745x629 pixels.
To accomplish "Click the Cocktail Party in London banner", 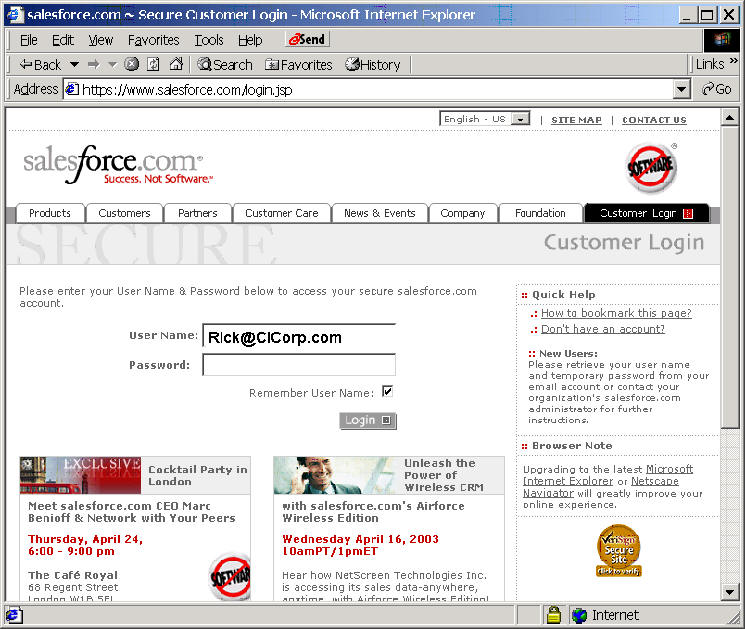I will tap(135, 475).
